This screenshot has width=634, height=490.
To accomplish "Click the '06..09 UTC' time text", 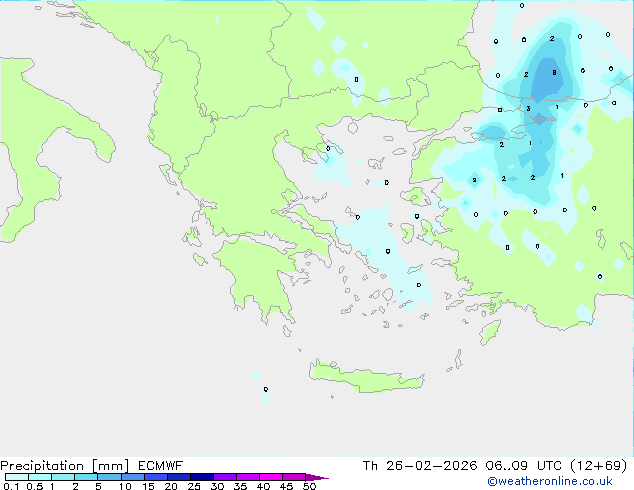I will point(523,466).
